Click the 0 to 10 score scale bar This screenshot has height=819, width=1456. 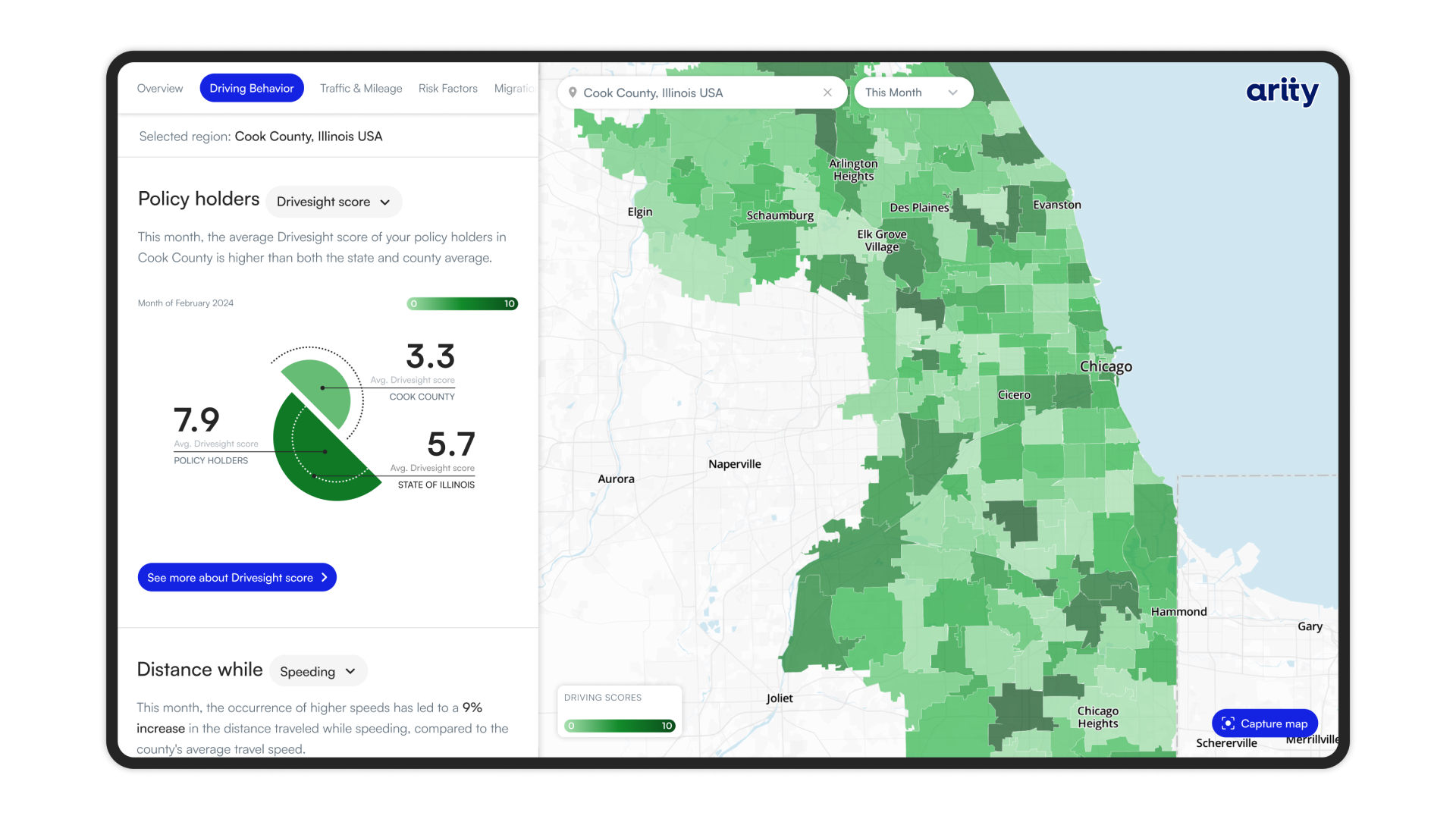click(462, 303)
